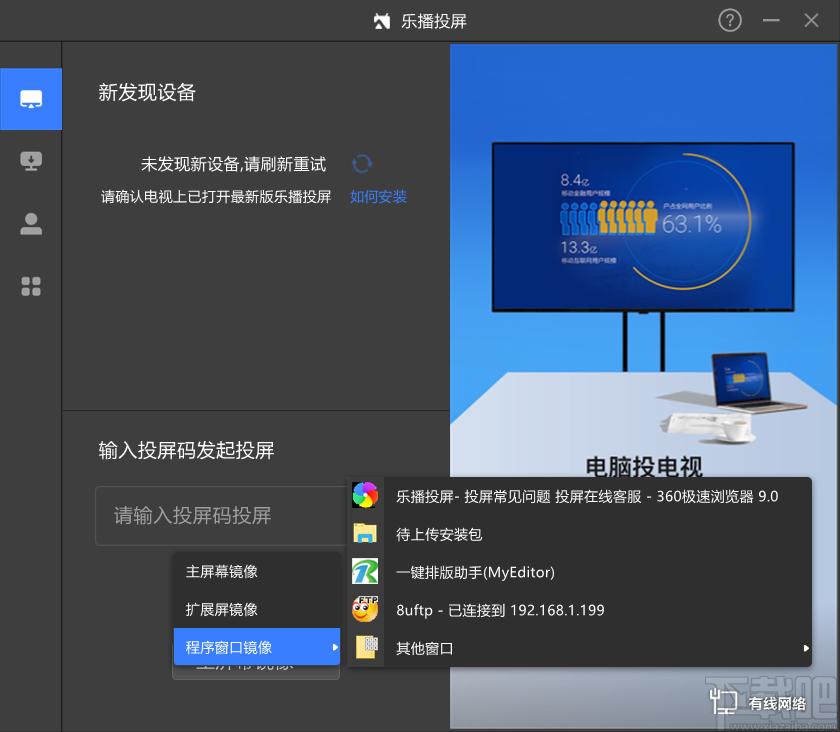Click the 其他窗口 notepad icon
This screenshot has height=732, width=840.
click(x=366, y=647)
